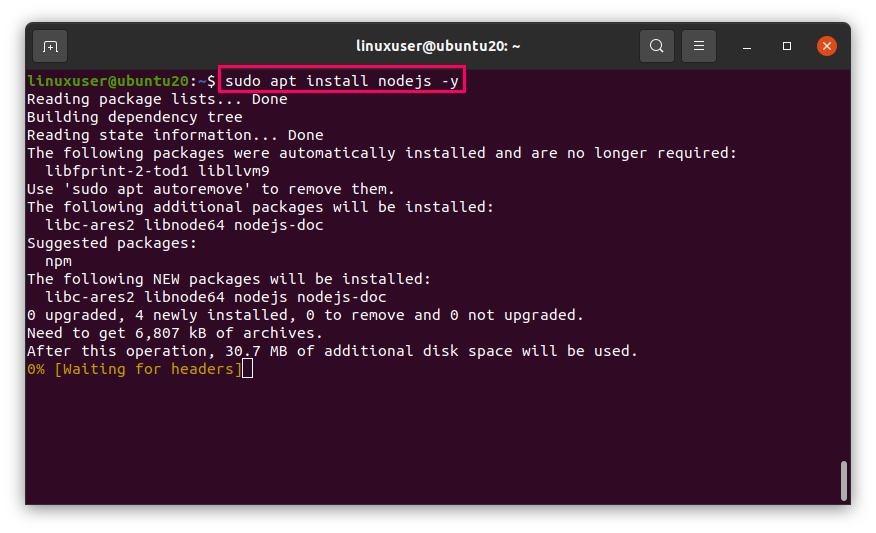Click the Reading package lists line
This screenshot has width=876, height=533.
coord(156,99)
